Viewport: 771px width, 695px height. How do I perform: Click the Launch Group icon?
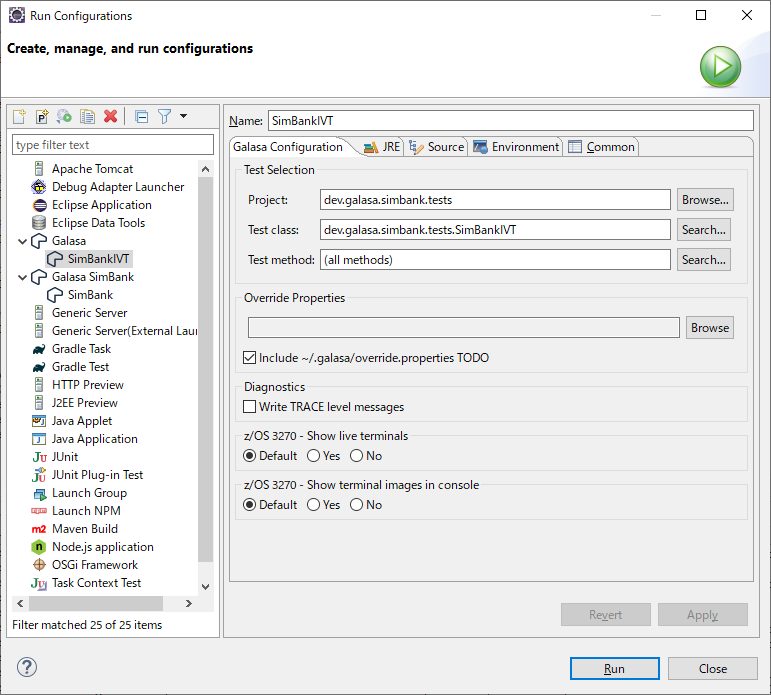click(x=39, y=493)
